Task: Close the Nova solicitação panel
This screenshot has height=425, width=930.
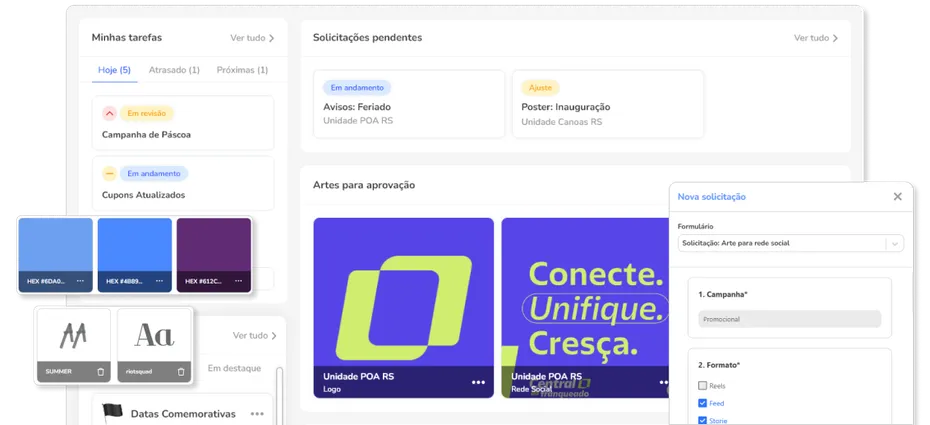Action: click(x=897, y=197)
